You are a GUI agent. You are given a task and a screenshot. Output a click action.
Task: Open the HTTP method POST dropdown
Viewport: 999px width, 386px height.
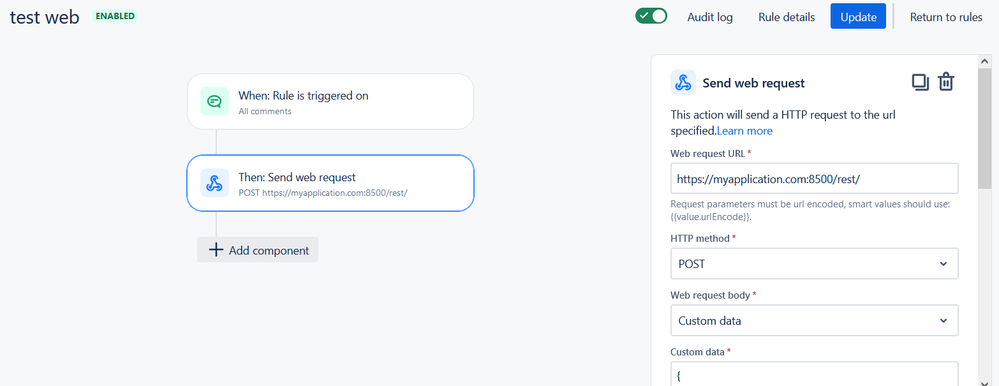click(x=814, y=264)
